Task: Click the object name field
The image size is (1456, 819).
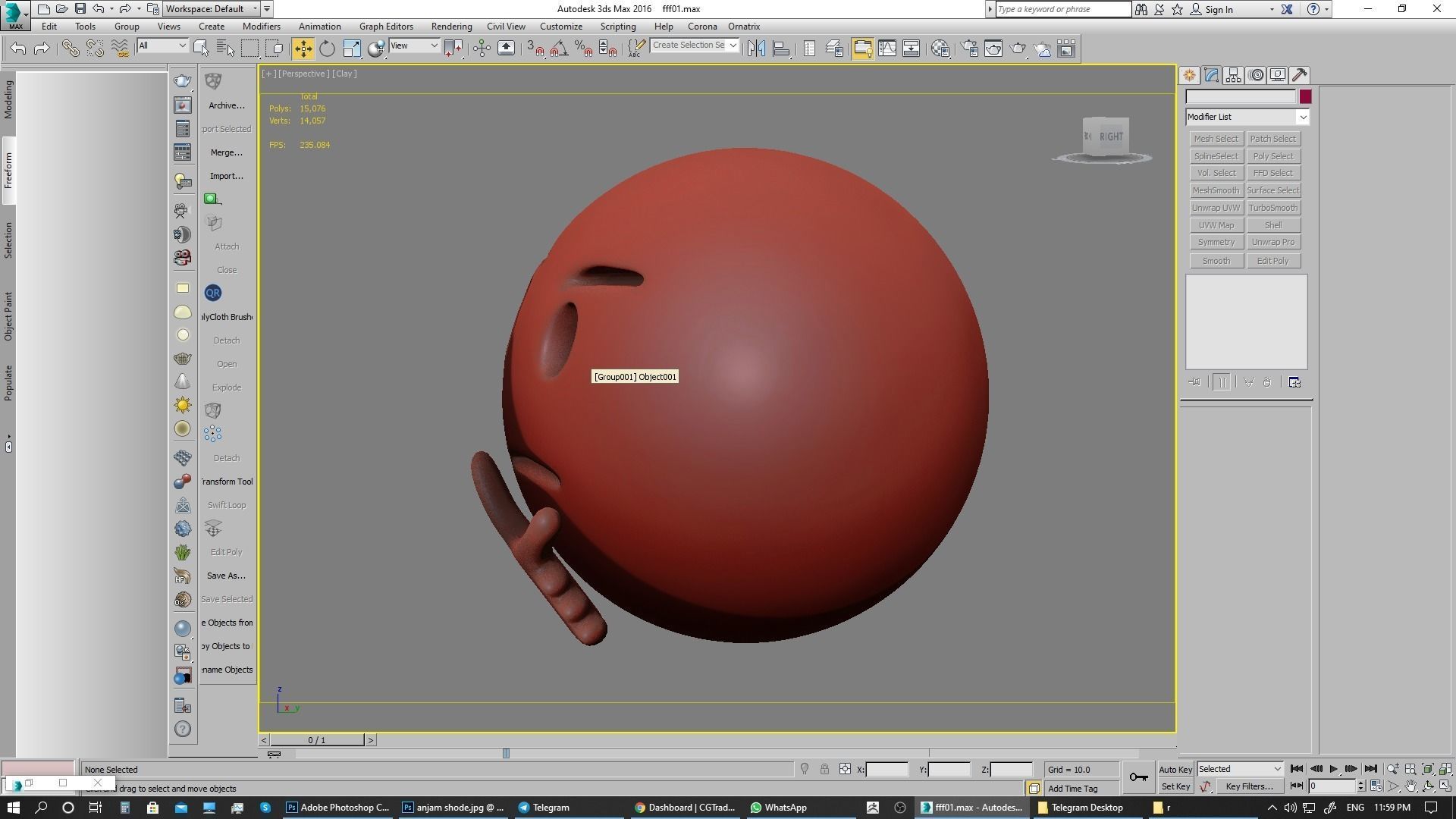Action: (1241, 97)
